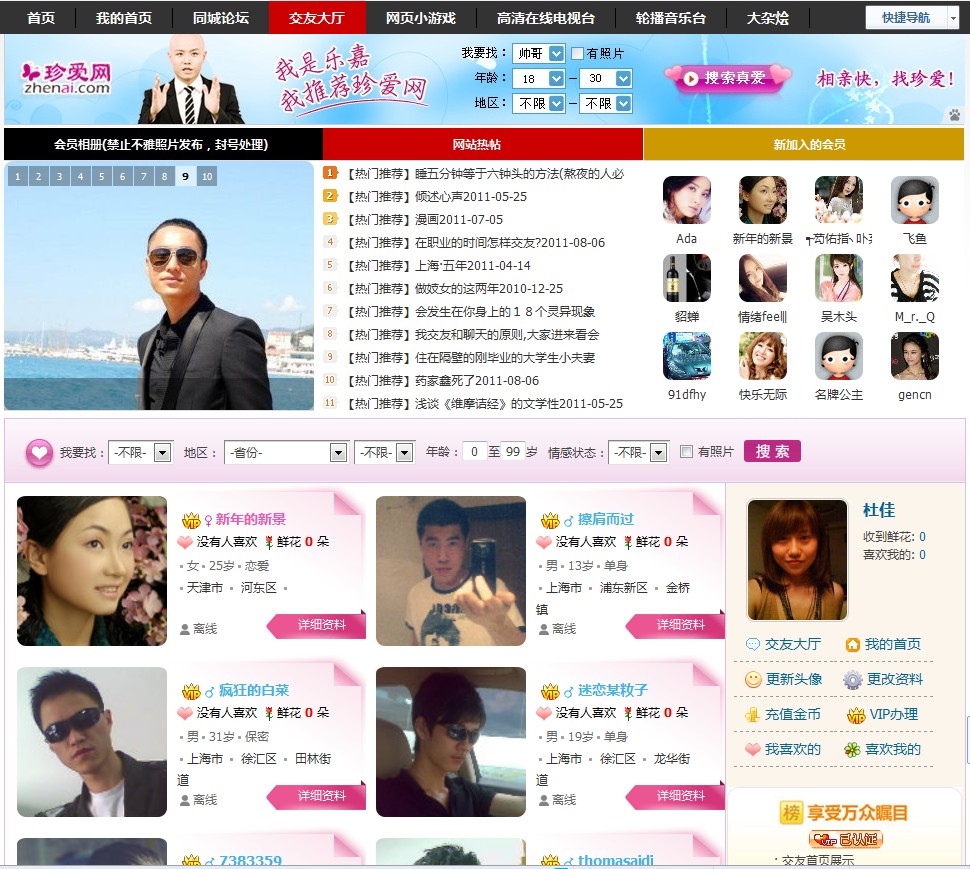Image resolution: width=970 pixels, height=869 pixels.
Task: Click 详细资料 on 擦肩而过 card
Action: (x=676, y=625)
